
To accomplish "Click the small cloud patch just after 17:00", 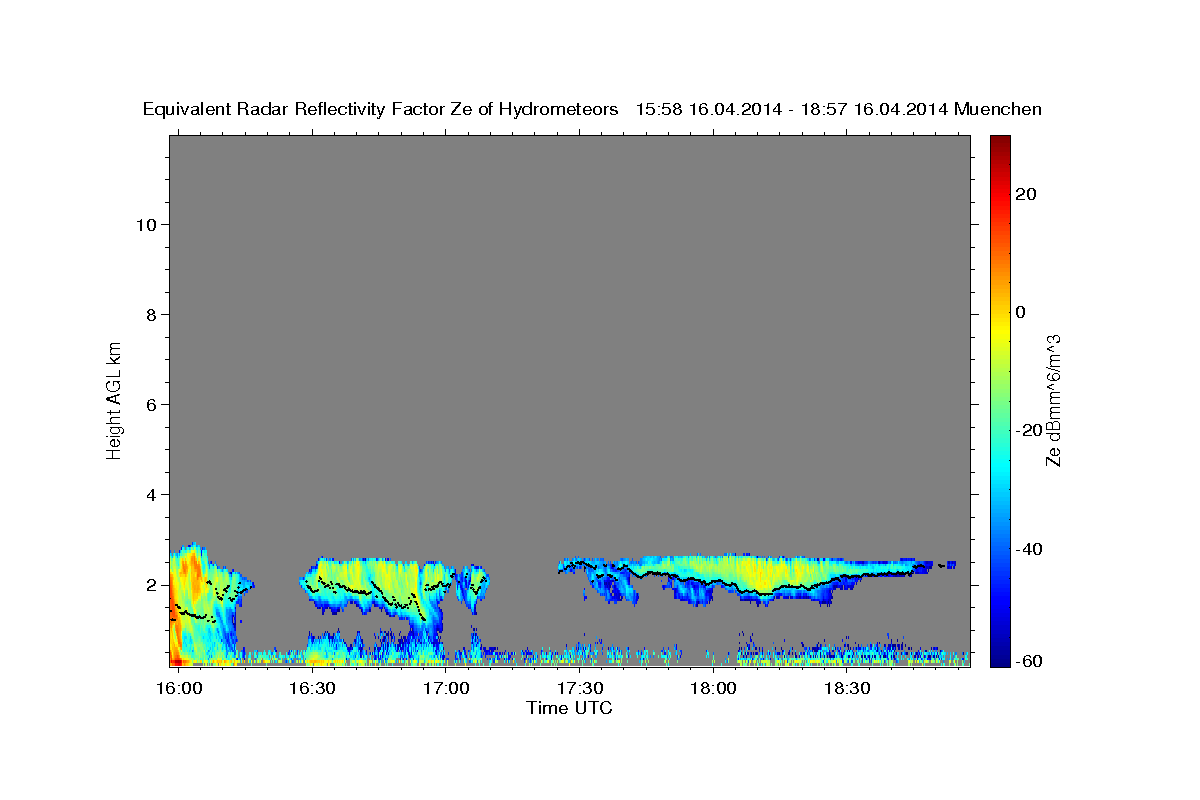I will click(472, 586).
